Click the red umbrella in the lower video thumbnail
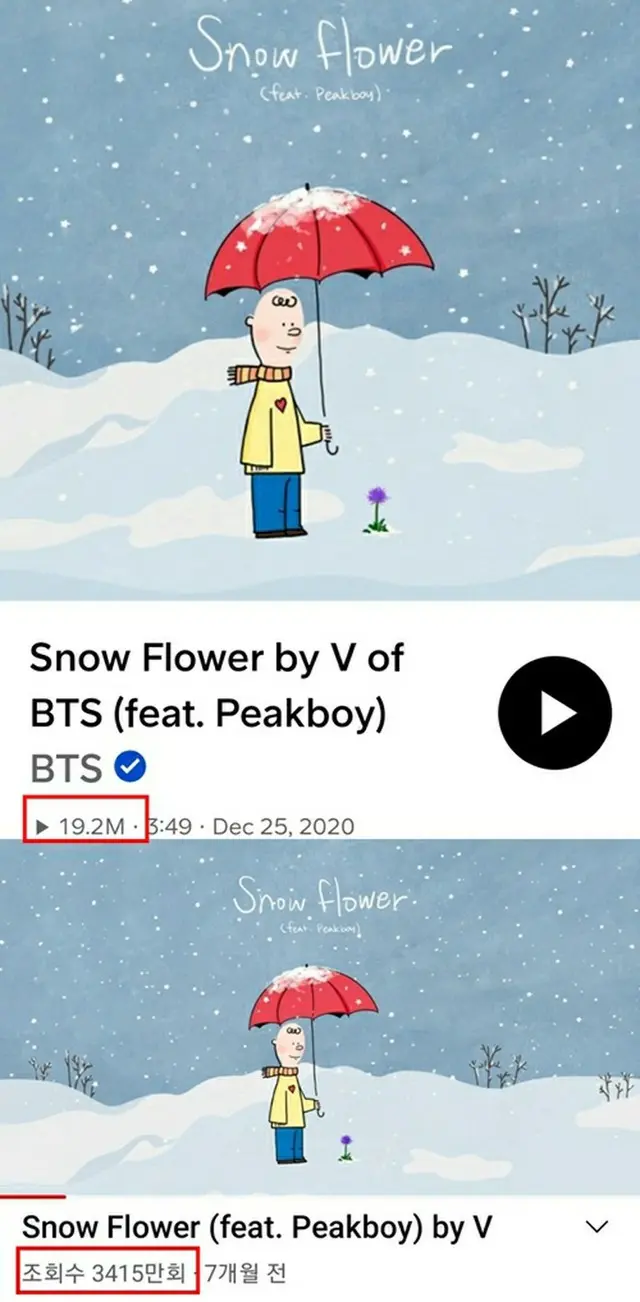Screen dimensions: 640x1302 [312, 994]
